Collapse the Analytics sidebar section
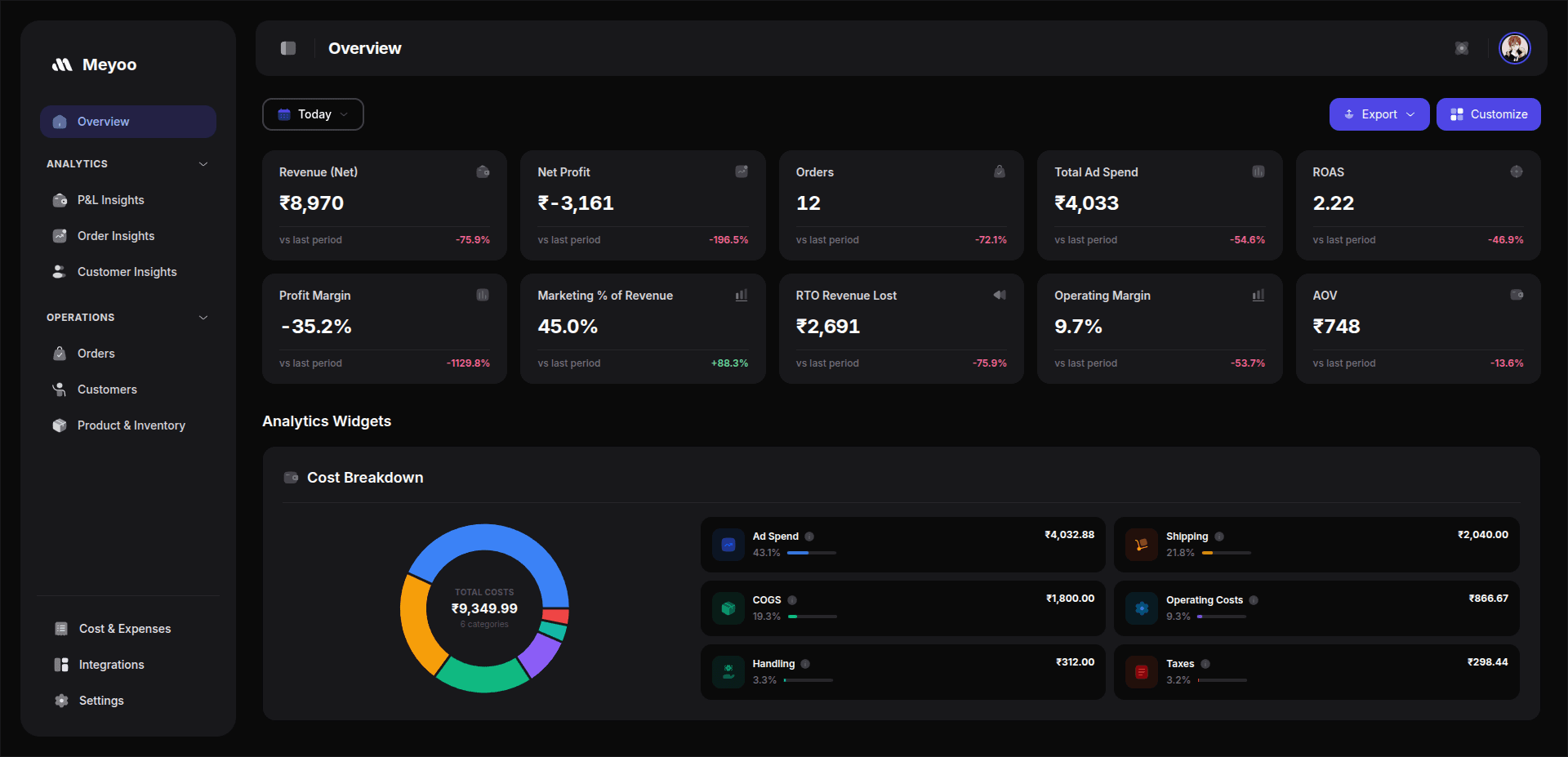This screenshot has width=1568, height=757. point(203,164)
